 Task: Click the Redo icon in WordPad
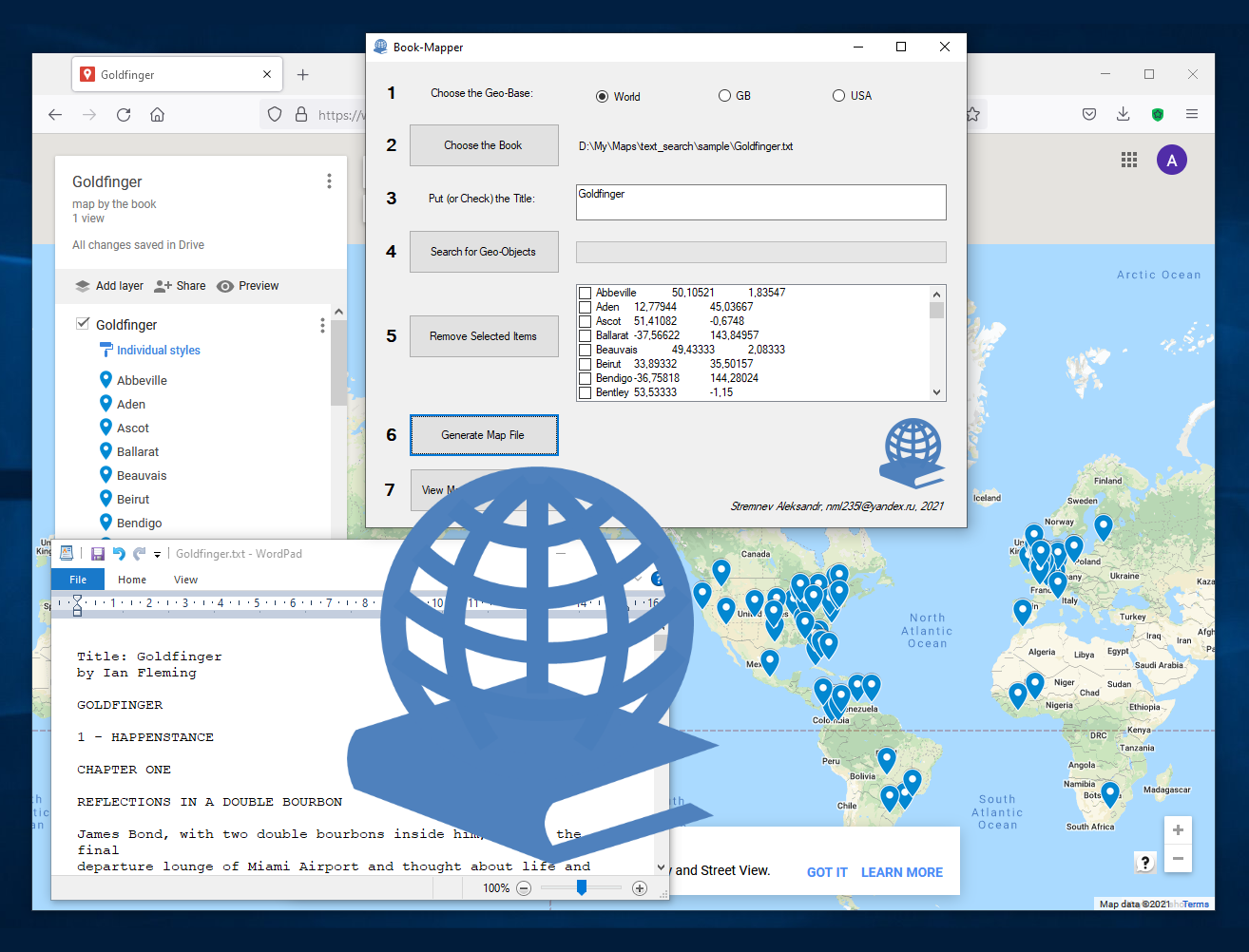coord(139,553)
